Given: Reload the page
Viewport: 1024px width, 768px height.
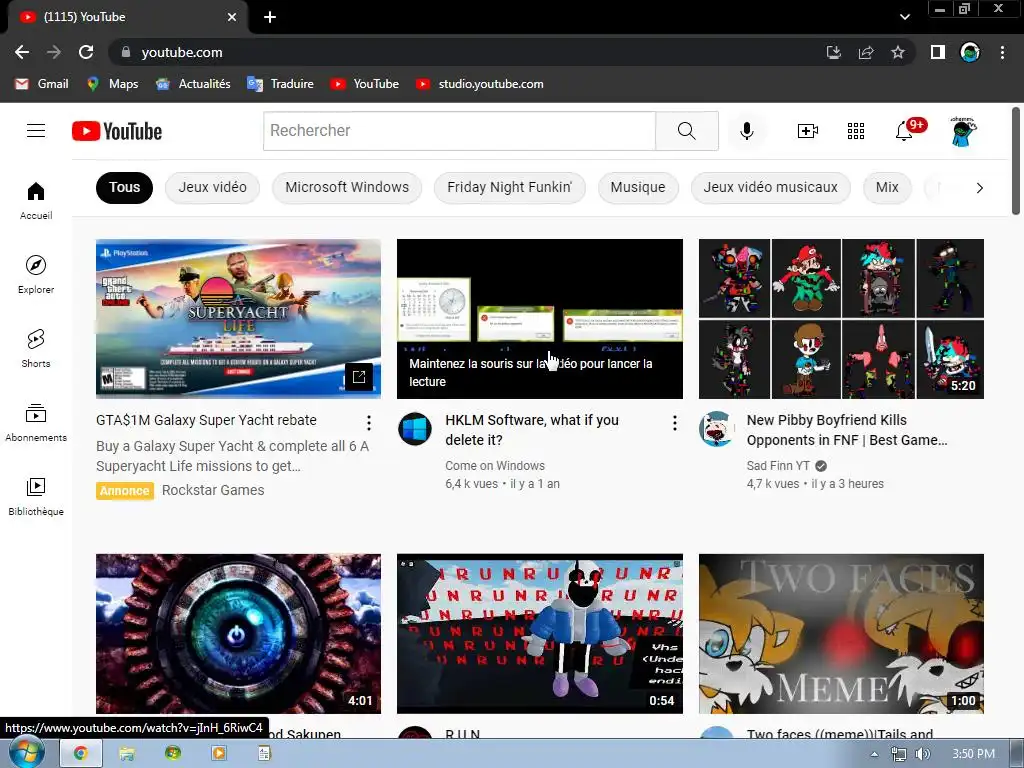Looking at the screenshot, I should tap(86, 52).
